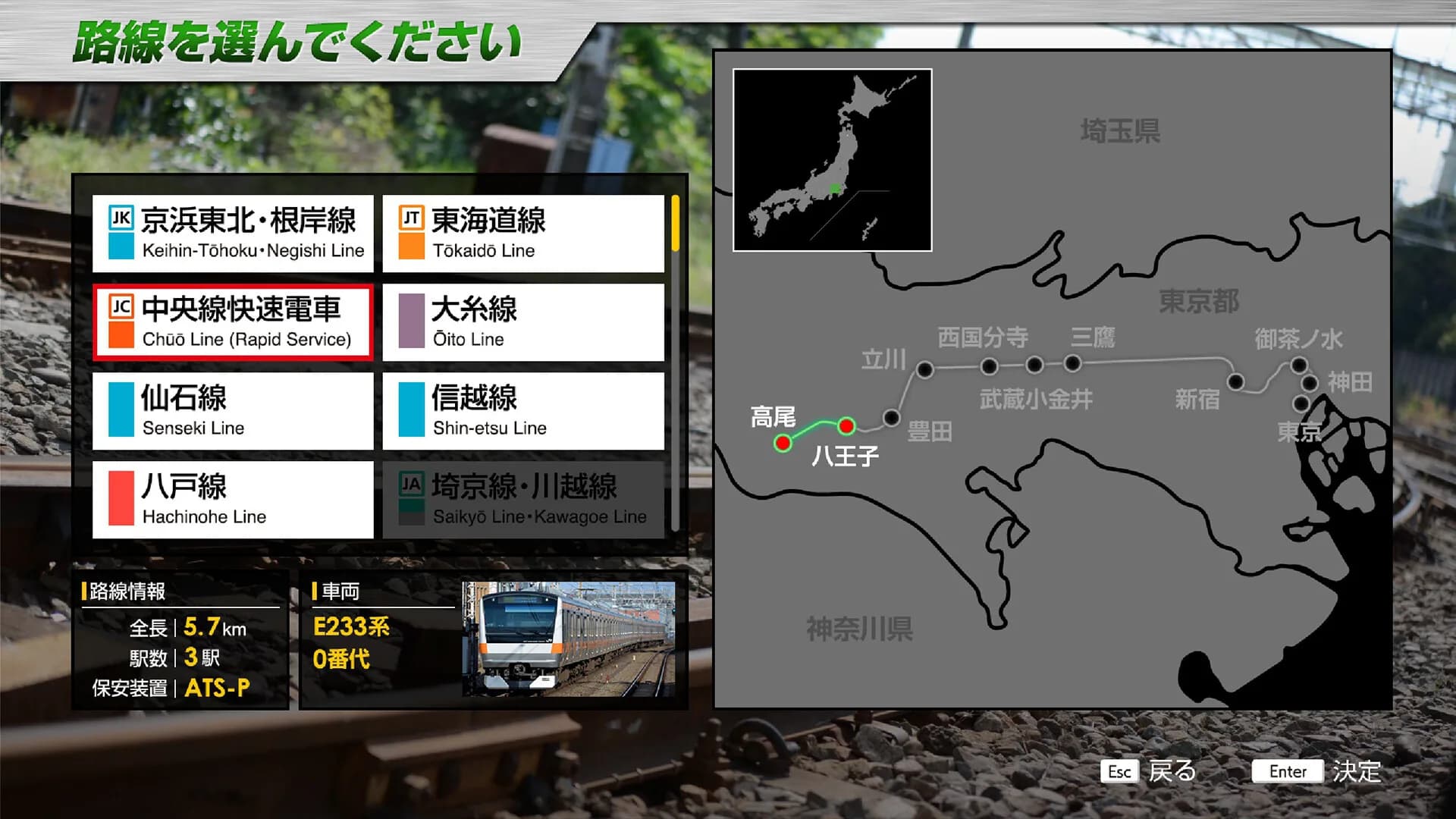
Task: Click the 車両 section heading
Action: [340, 591]
